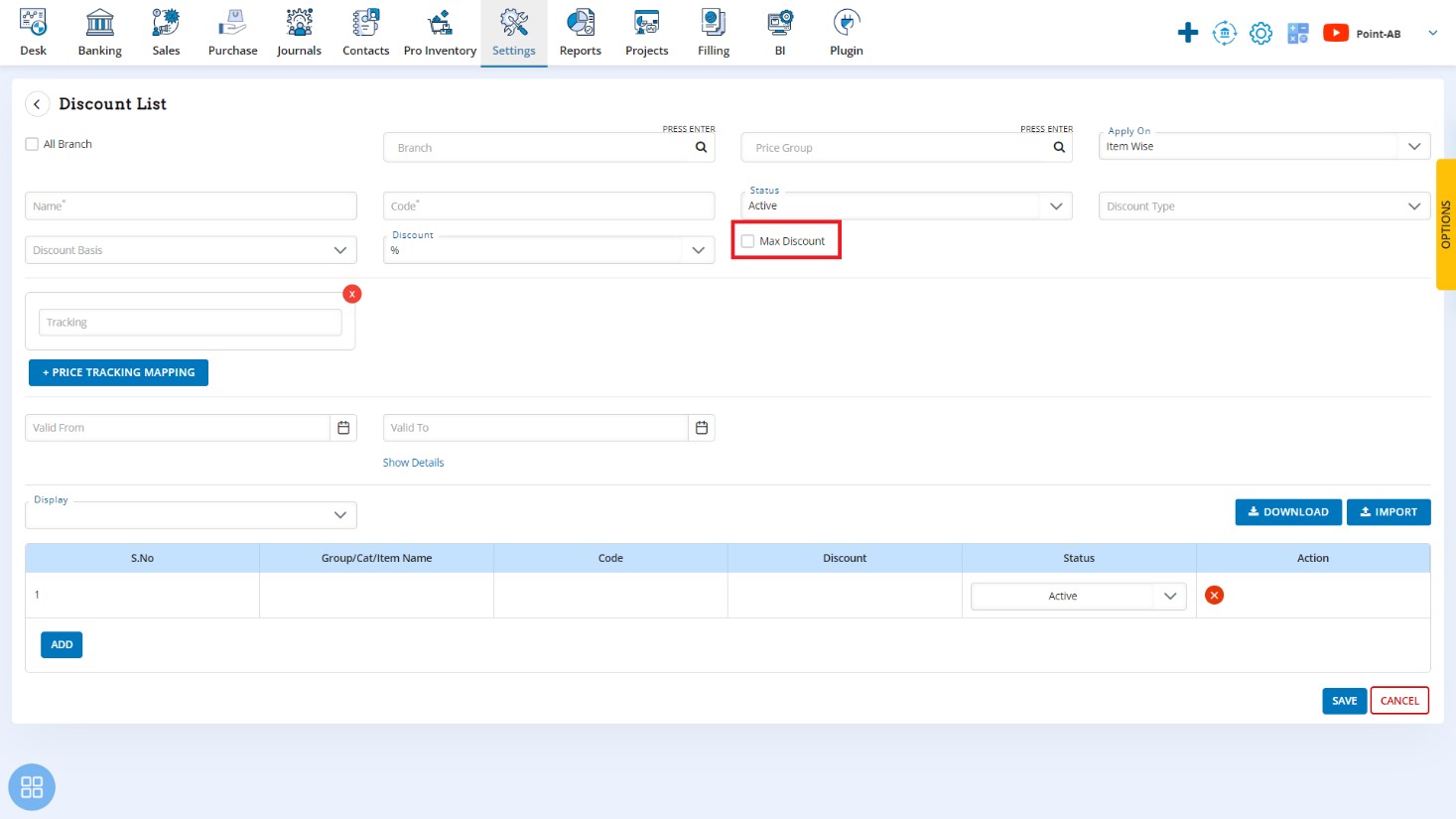Click the DOWNLOAD button
The height and width of the screenshot is (819, 1456).
click(1288, 512)
